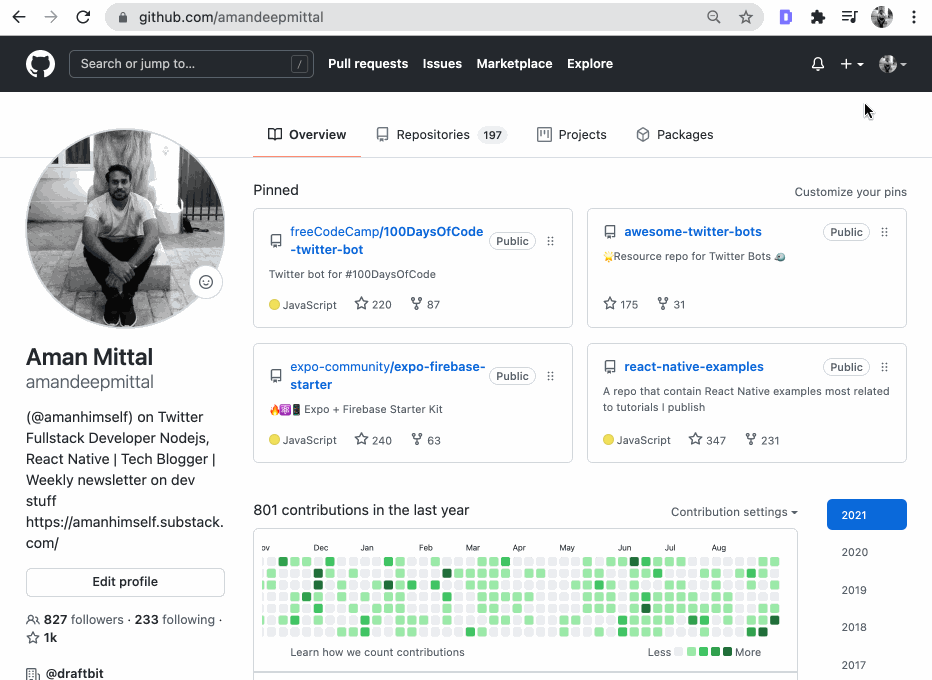932x680 pixels.
Task: Grab drag handle on react-native-examples card
Action: tap(884, 367)
